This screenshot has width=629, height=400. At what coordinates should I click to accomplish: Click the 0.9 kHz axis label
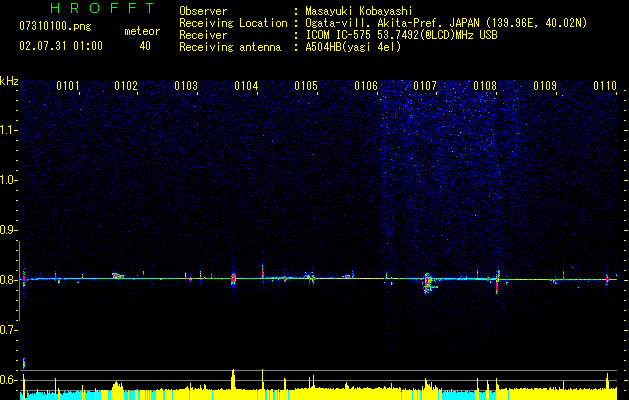tap(8, 230)
